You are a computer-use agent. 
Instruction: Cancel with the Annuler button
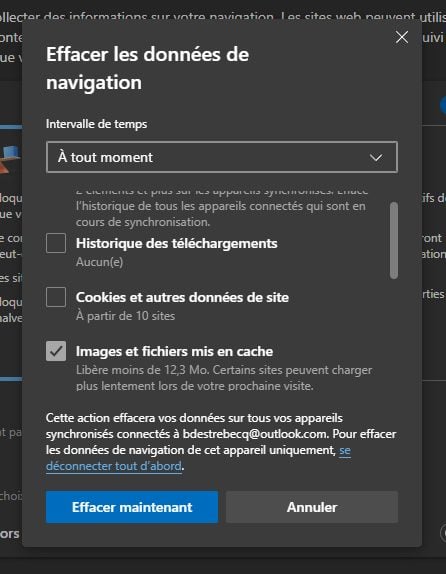coord(312,507)
